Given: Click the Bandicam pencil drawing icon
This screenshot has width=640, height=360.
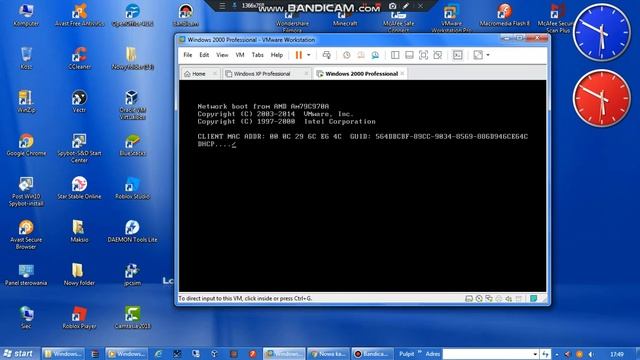Looking at the screenshot, I should pos(406,6).
